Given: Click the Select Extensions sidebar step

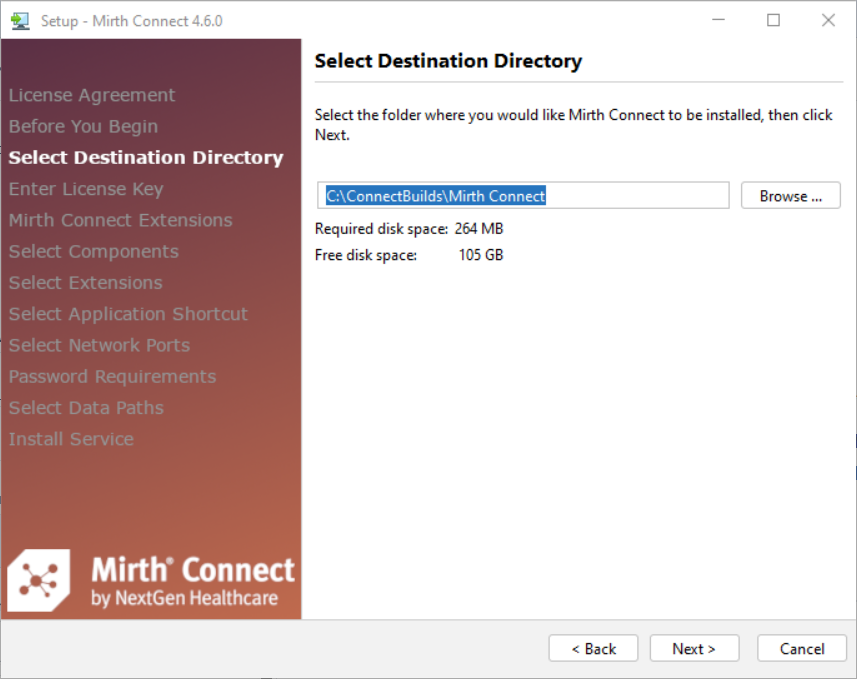Looking at the screenshot, I should [x=86, y=282].
